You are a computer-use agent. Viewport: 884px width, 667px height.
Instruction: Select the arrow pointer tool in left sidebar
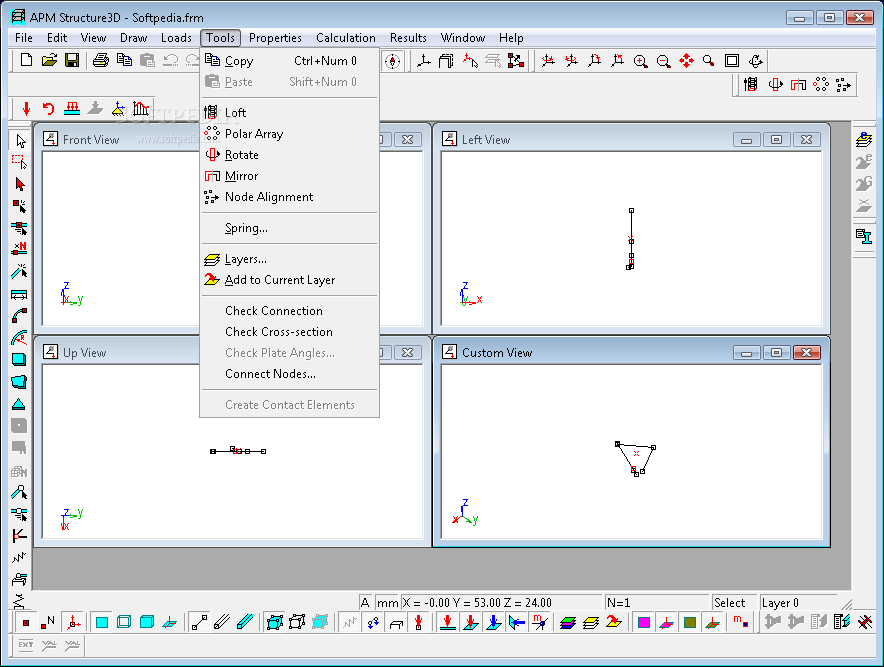pos(20,140)
